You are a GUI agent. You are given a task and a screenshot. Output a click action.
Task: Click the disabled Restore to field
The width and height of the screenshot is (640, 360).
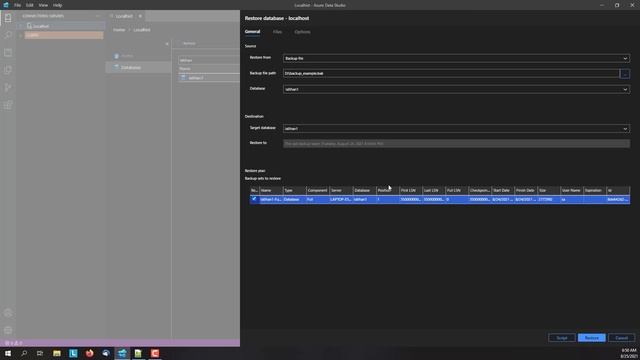[x=456, y=144]
